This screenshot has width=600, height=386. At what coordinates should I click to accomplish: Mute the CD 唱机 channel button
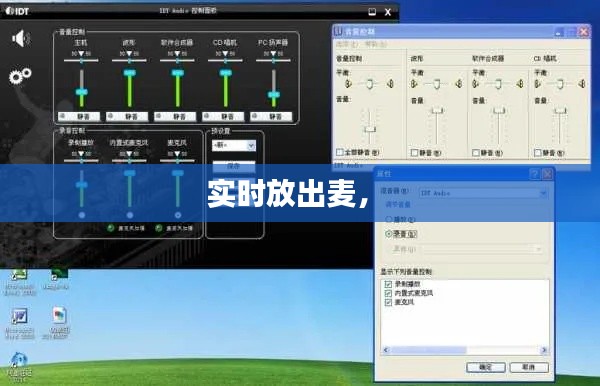[x=223, y=116]
